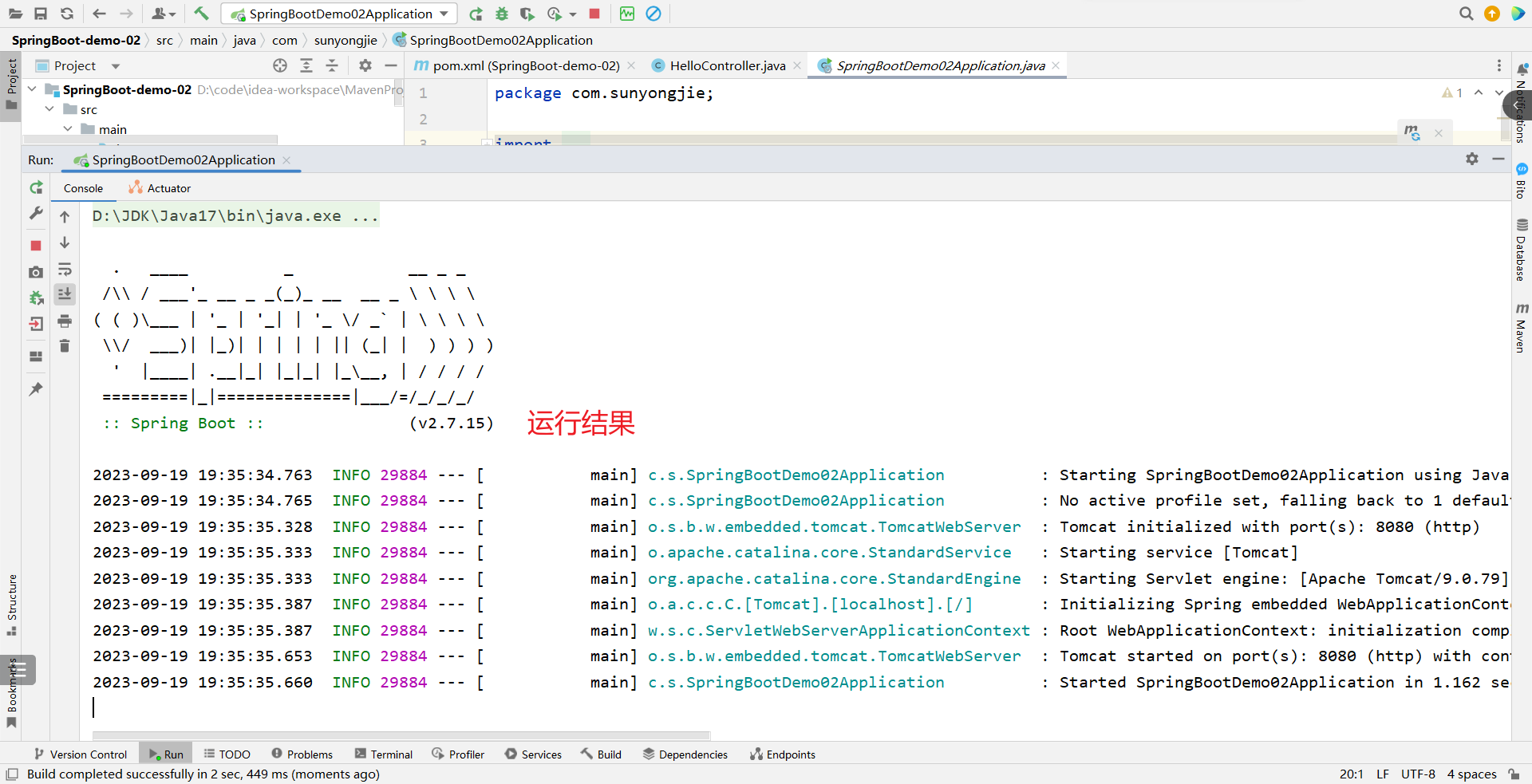Open the Version Control tool window
Viewport: 1532px width, 784px height.
coord(80,754)
